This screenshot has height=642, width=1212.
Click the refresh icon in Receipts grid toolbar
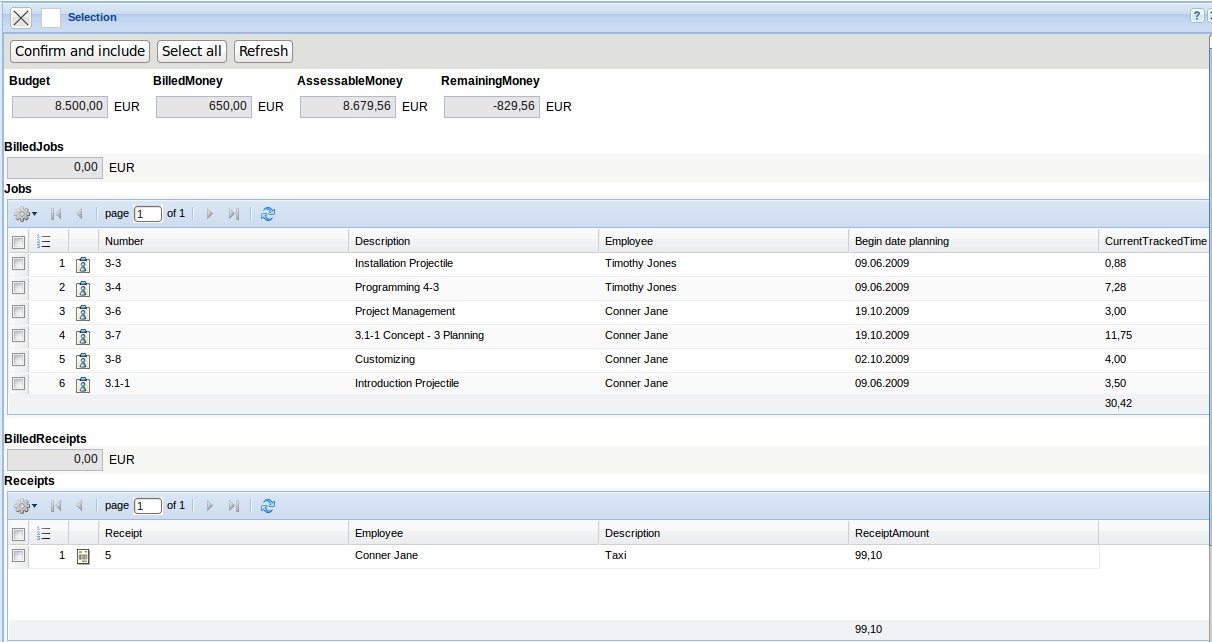tap(267, 506)
